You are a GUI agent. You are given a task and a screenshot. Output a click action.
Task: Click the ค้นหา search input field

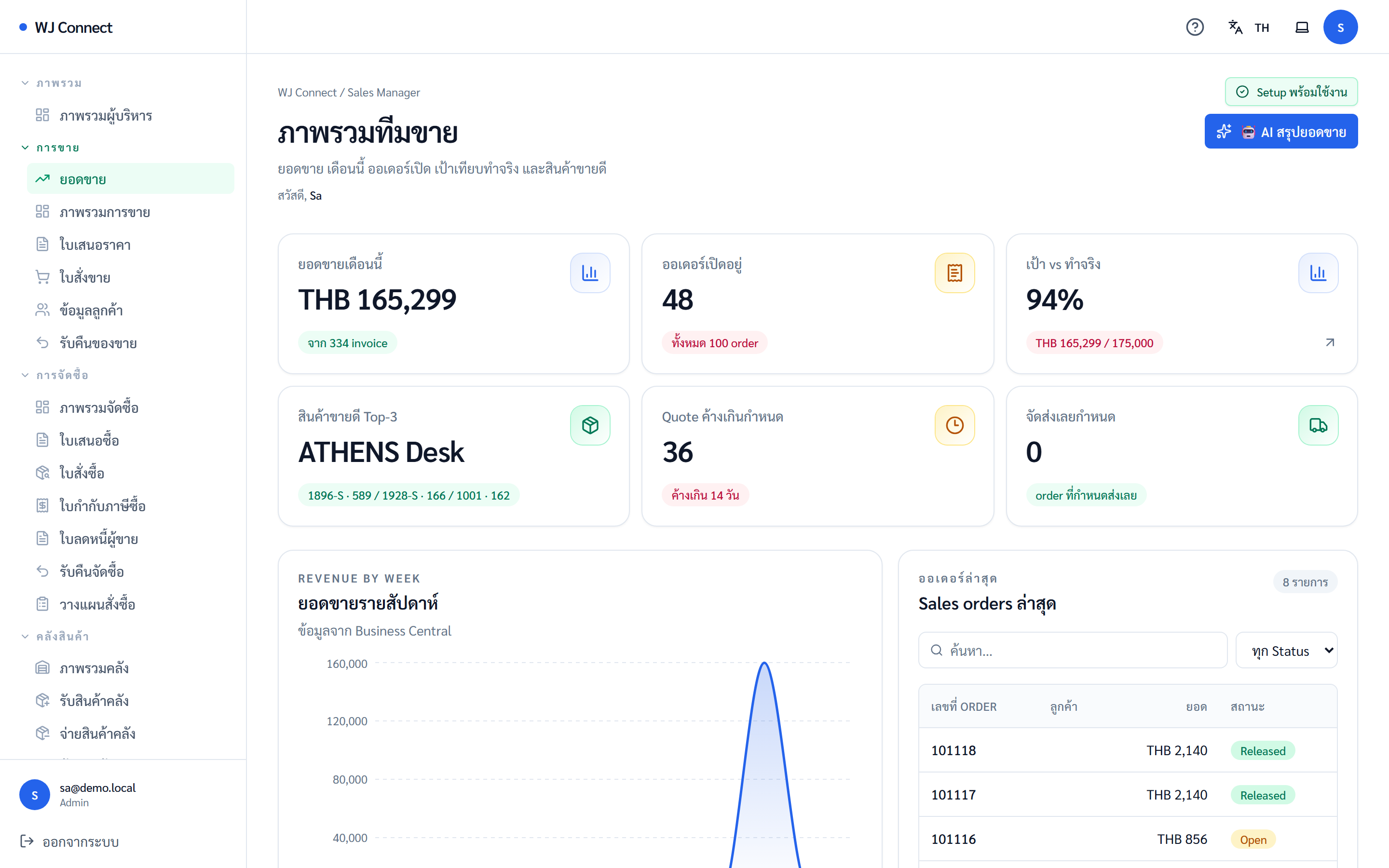(x=1072, y=651)
